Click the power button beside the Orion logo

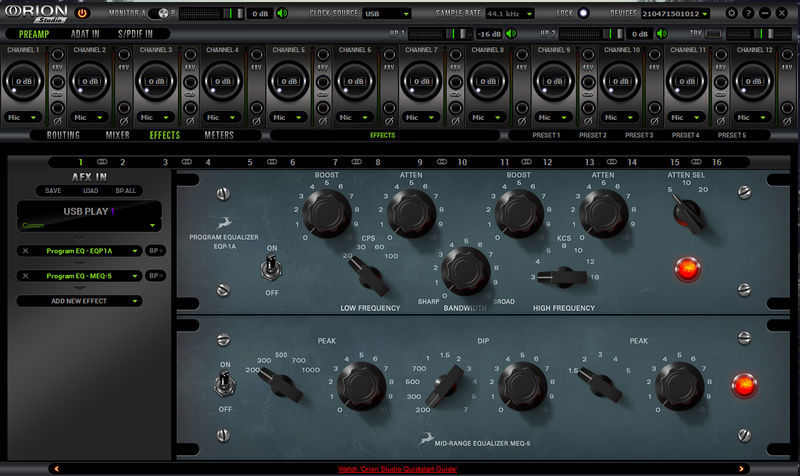82,13
